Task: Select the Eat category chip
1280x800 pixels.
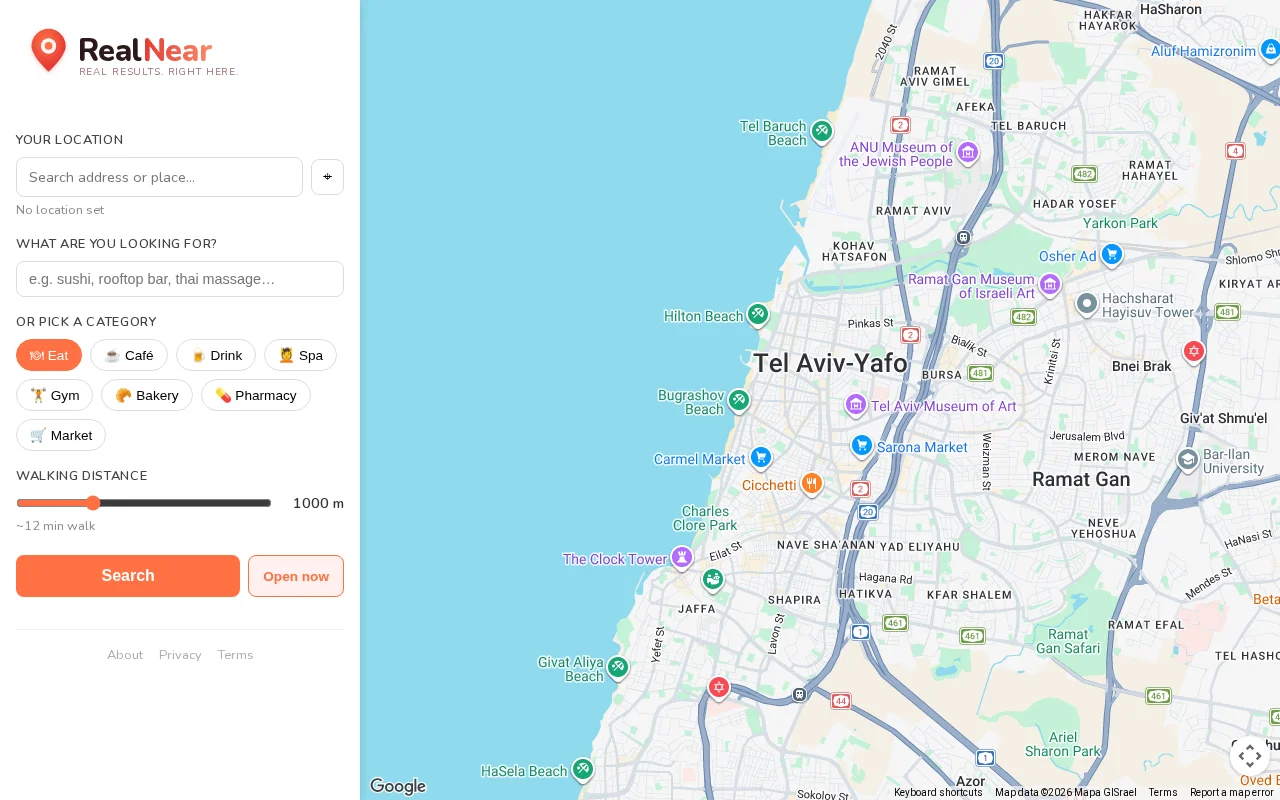Action: click(49, 355)
